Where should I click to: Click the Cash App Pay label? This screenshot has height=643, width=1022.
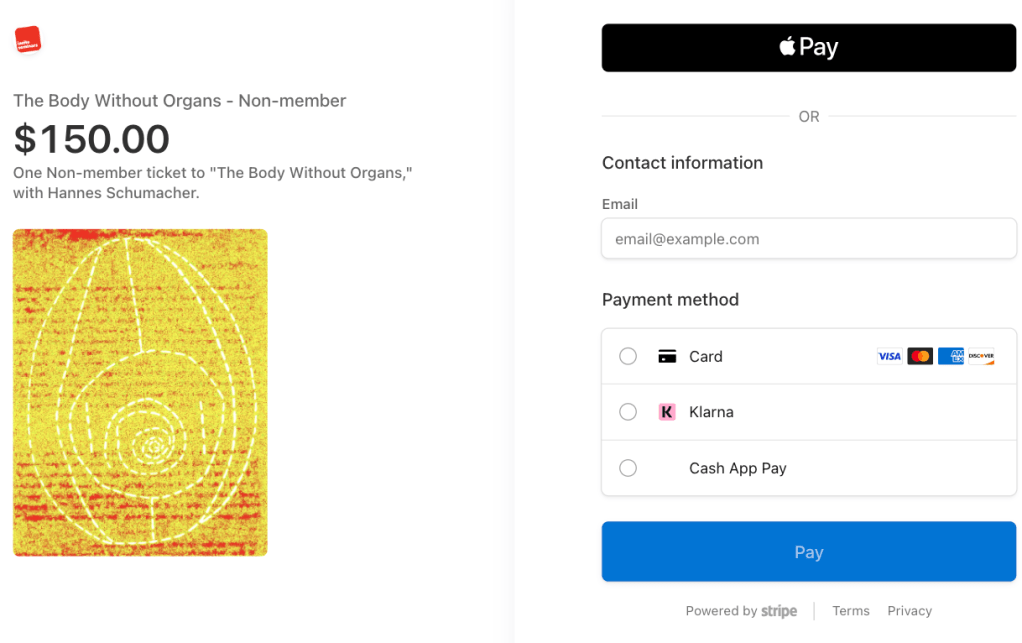pos(738,468)
